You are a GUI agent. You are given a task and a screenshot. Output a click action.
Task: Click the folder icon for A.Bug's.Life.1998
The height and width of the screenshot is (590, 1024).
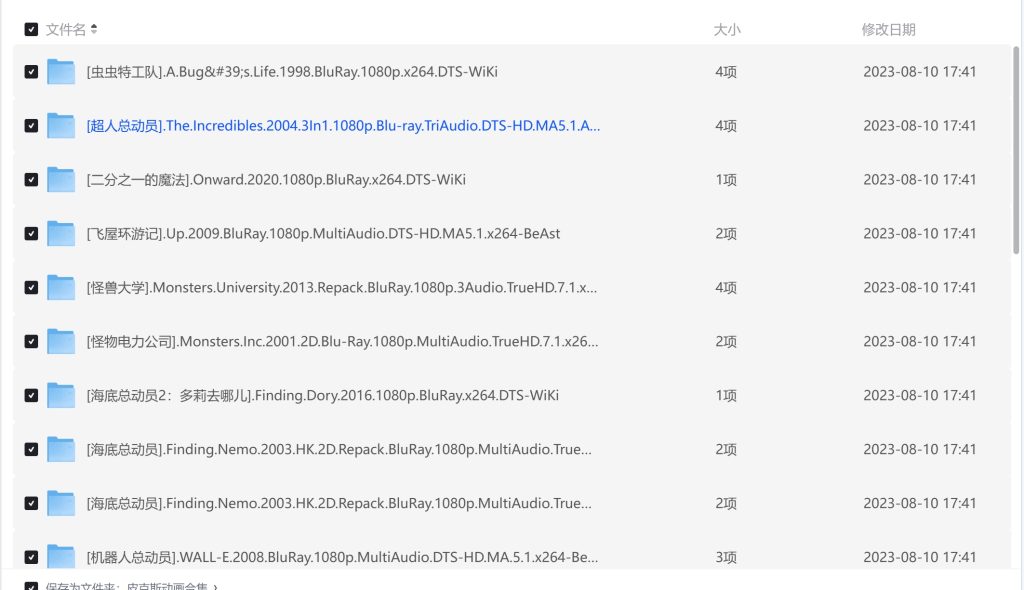61,72
